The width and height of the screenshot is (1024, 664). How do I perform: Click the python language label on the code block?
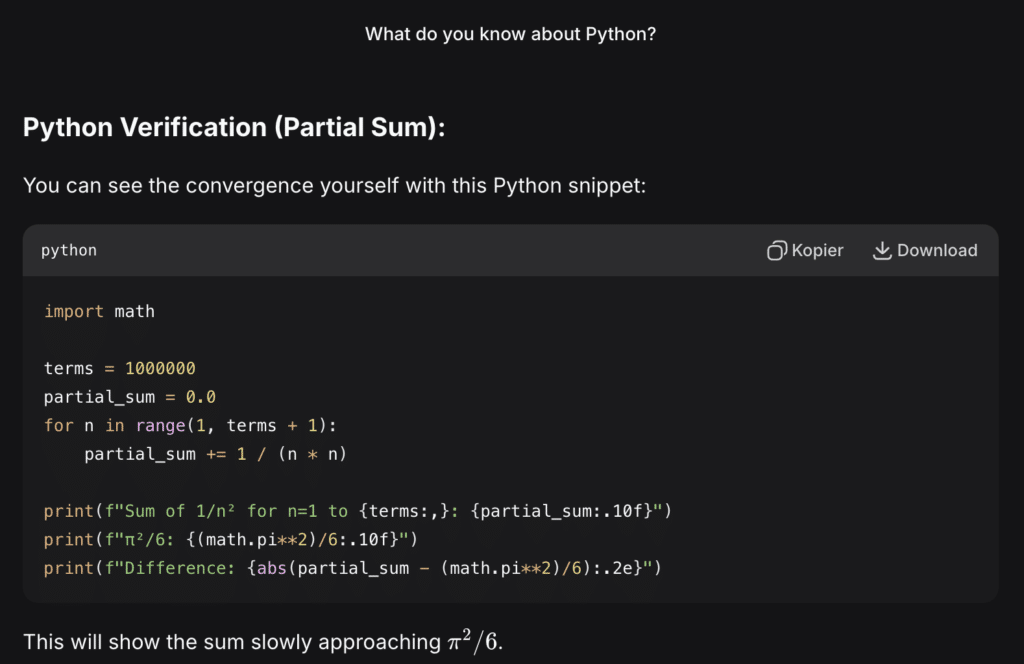68,250
